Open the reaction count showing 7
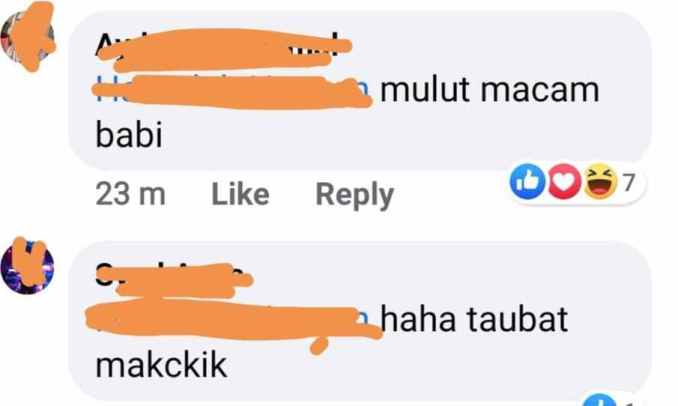Viewport: 678px width, 406px height. [x=629, y=182]
